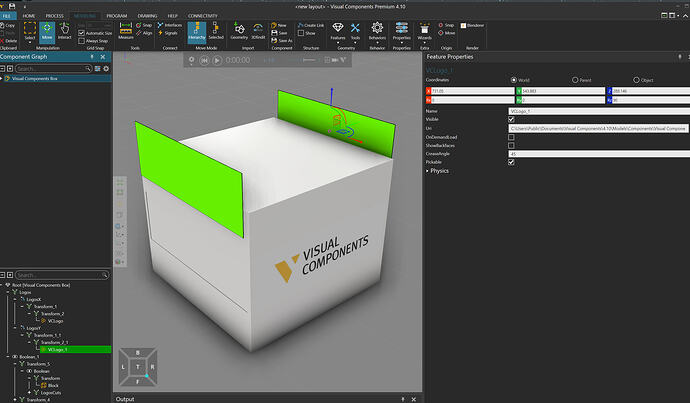Image resolution: width=690 pixels, height=403 pixels.
Task: Select the World coordinates radio button
Action: [514, 80]
